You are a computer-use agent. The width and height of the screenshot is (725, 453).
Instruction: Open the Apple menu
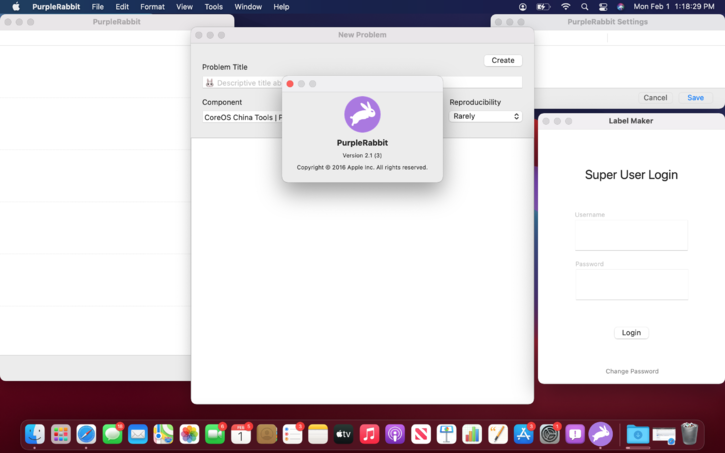coord(16,6)
